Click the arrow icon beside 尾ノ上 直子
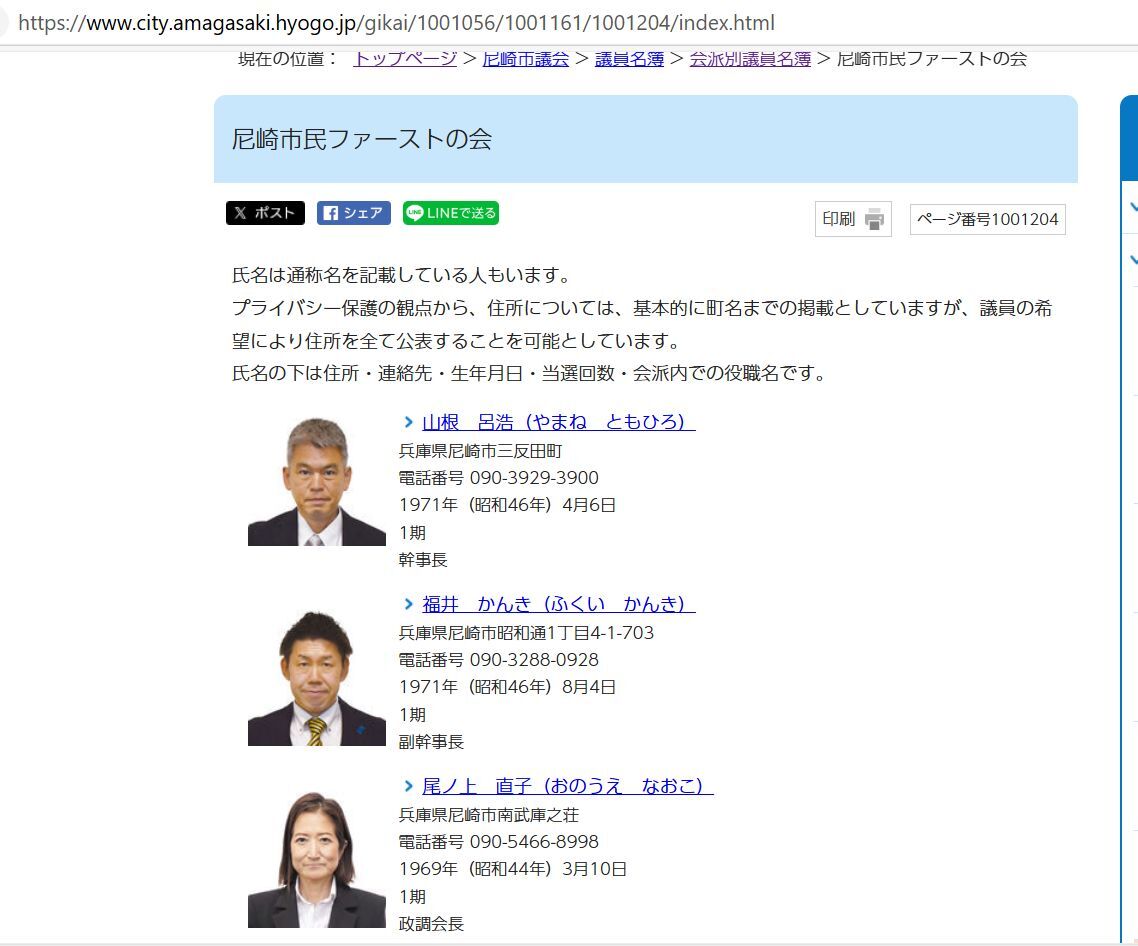Screen dimensions: 1138x946 click(409, 786)
